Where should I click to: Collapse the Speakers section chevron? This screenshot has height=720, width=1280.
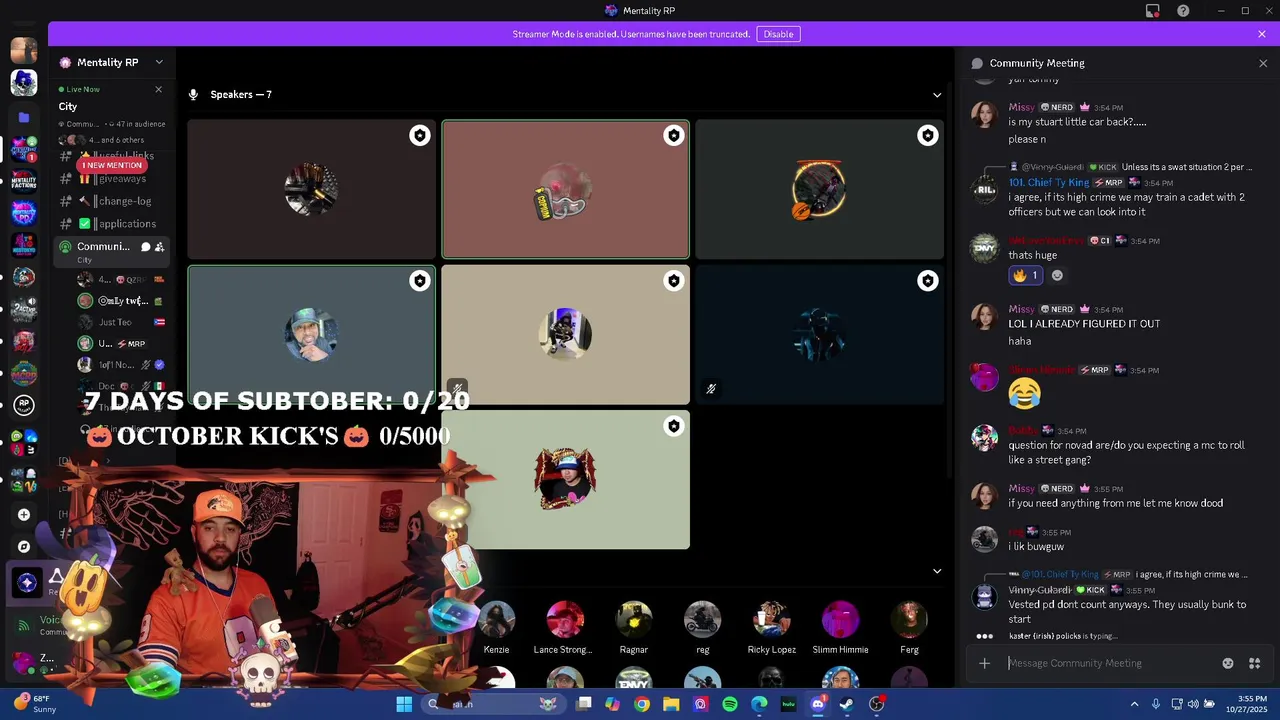(x=937, y=95)
